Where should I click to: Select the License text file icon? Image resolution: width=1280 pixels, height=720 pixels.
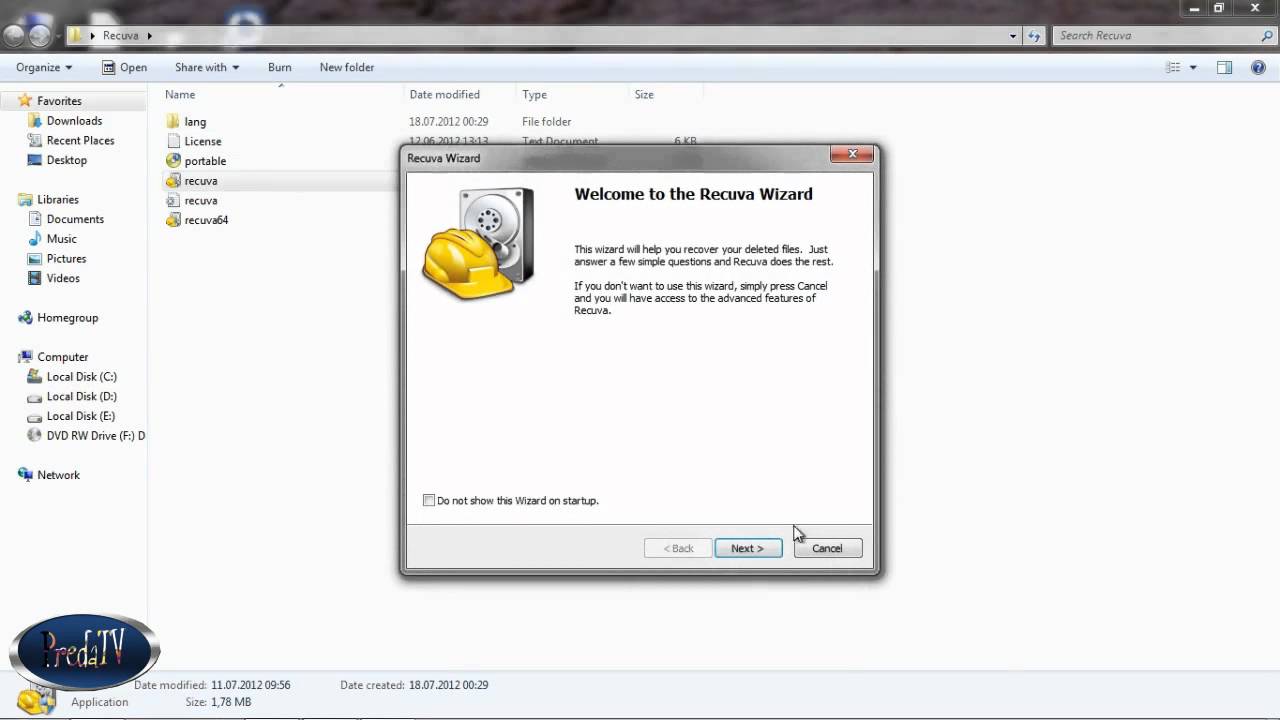174,141
